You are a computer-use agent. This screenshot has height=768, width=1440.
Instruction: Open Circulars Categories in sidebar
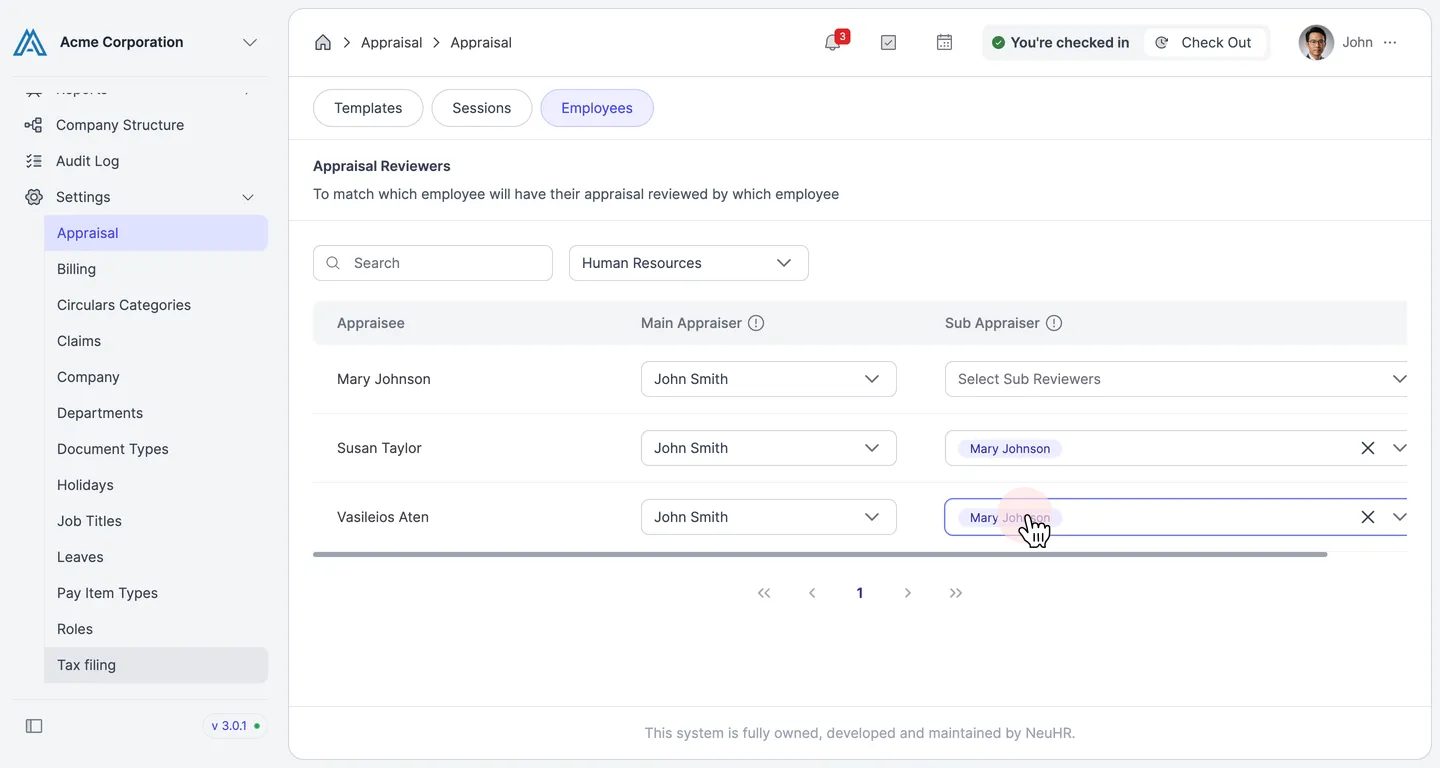(x=156, y=305)
